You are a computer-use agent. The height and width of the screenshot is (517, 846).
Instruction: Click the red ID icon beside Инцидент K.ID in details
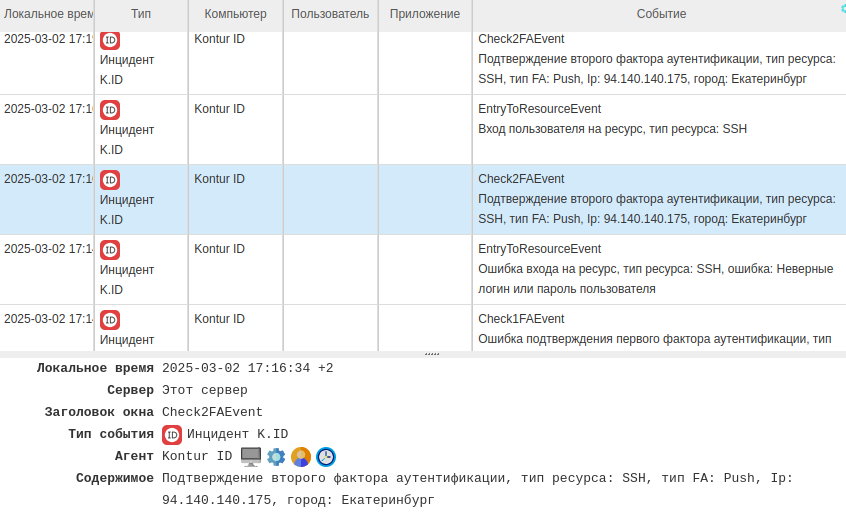click(x=172, y=434)
